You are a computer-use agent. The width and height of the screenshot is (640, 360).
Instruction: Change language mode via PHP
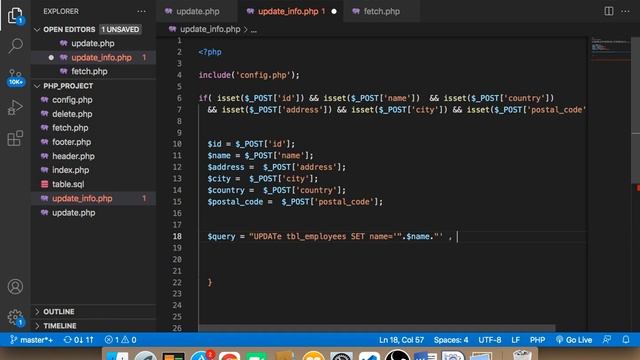point(537,340)
